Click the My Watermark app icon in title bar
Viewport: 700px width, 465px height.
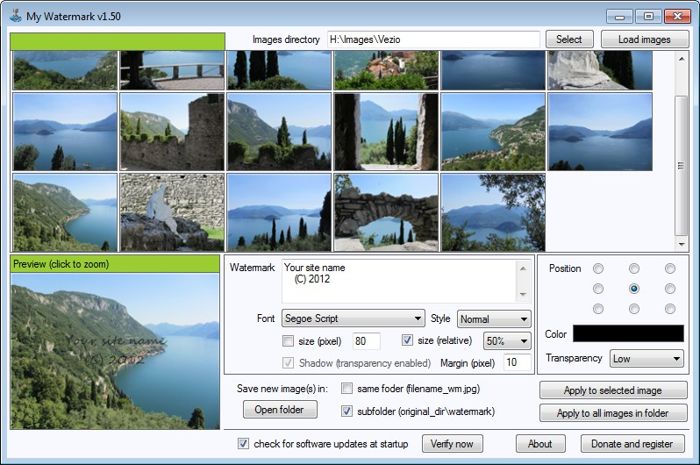(x=16, y=16)
